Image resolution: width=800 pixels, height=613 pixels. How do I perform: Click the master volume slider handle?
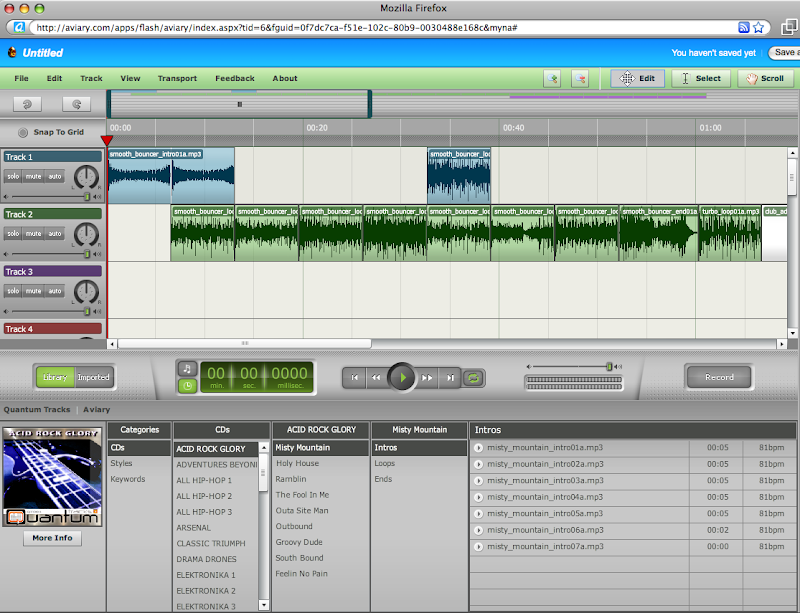(x=609, y=367)
